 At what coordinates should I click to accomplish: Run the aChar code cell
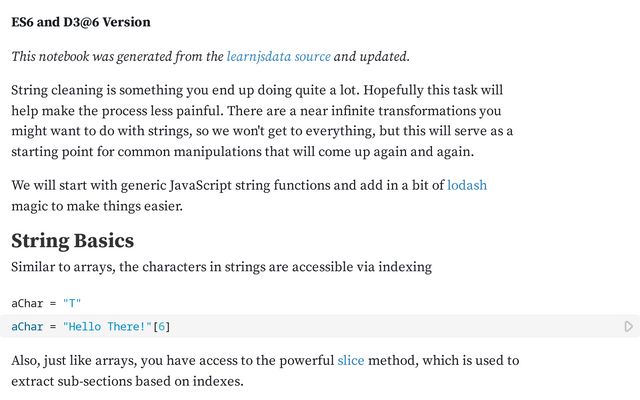[628, 327]
